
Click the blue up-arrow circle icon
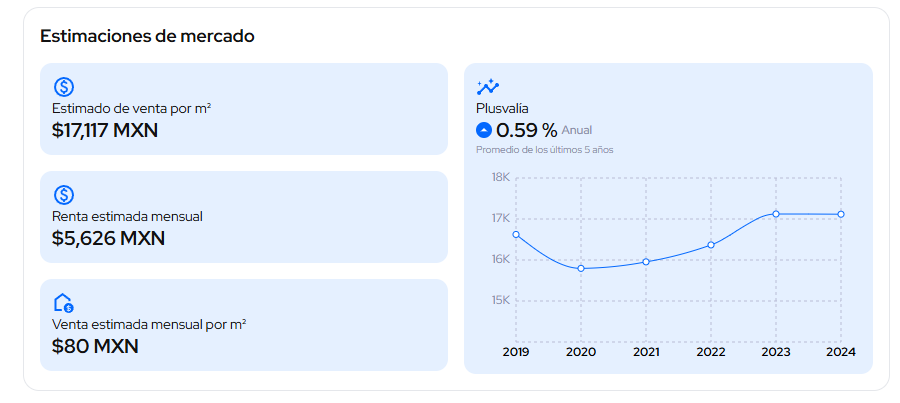point(484,130)
